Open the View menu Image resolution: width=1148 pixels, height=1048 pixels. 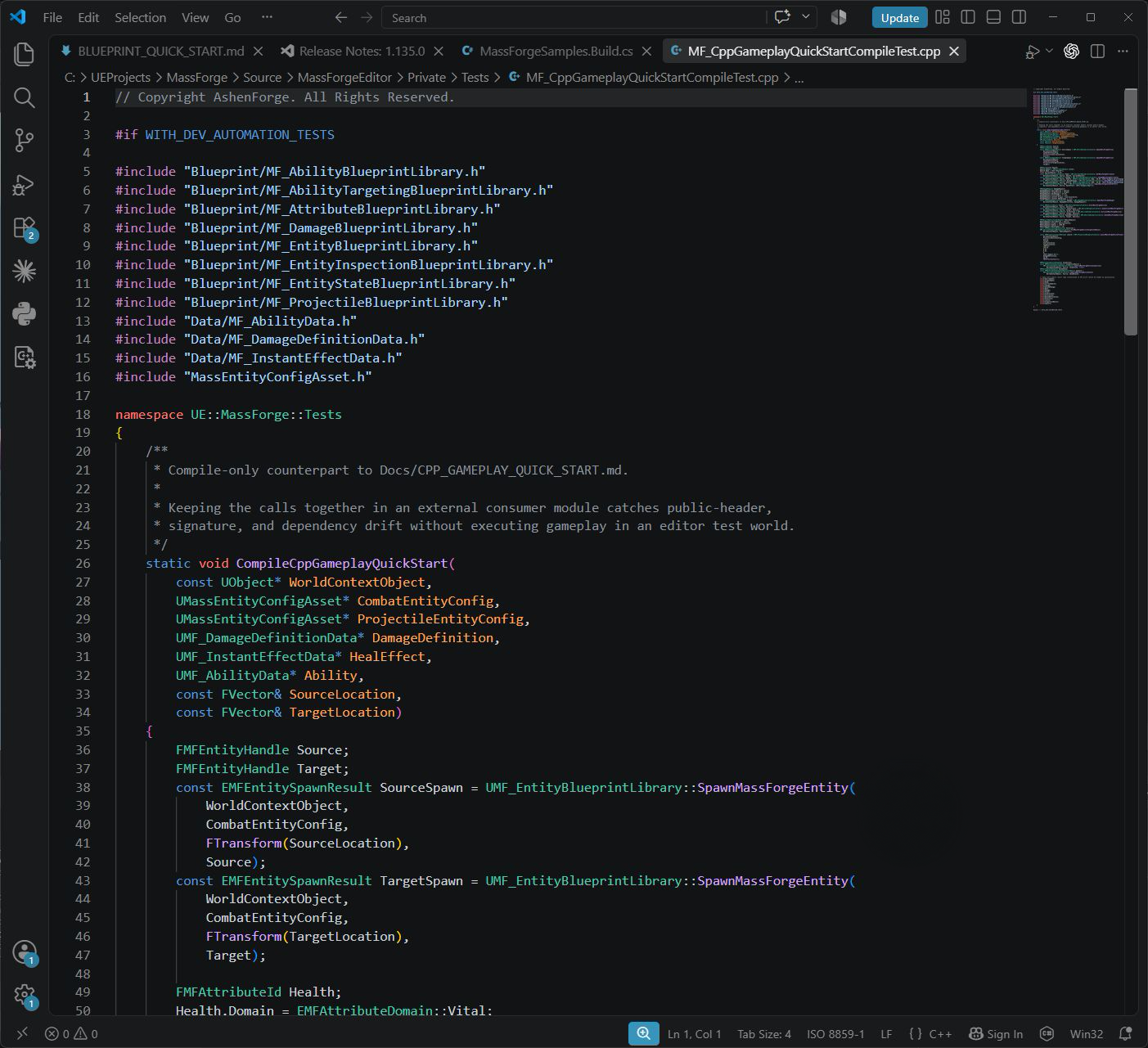pyautogui.click(x=195, y=17)
